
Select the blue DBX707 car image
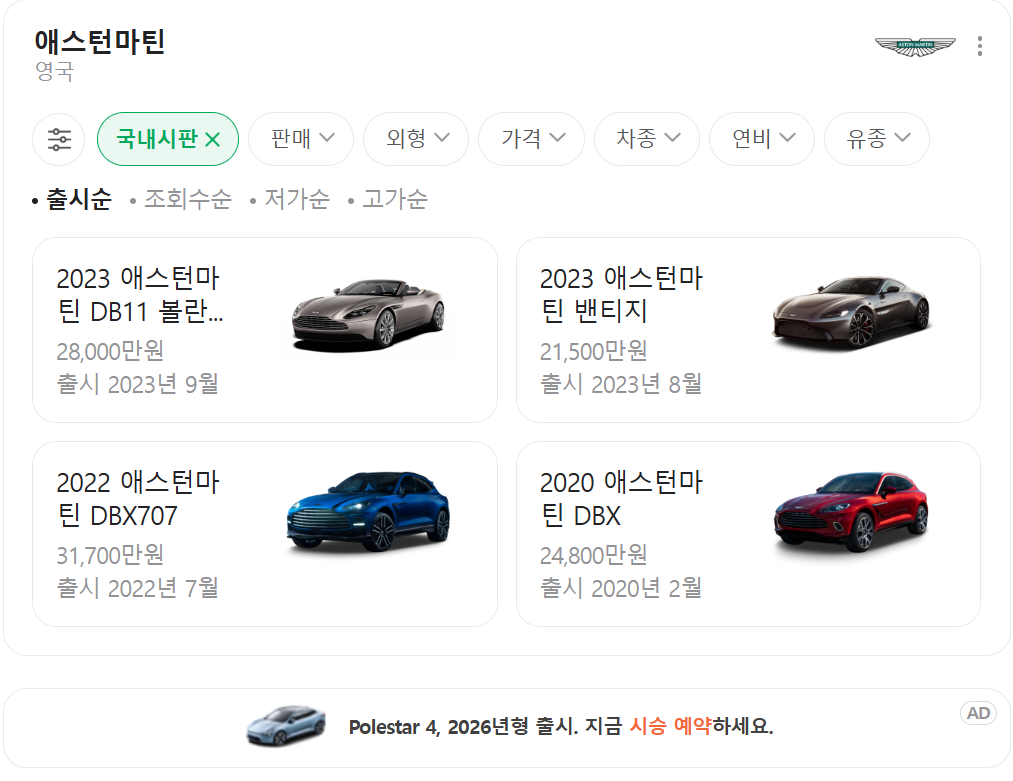point(368,511)
